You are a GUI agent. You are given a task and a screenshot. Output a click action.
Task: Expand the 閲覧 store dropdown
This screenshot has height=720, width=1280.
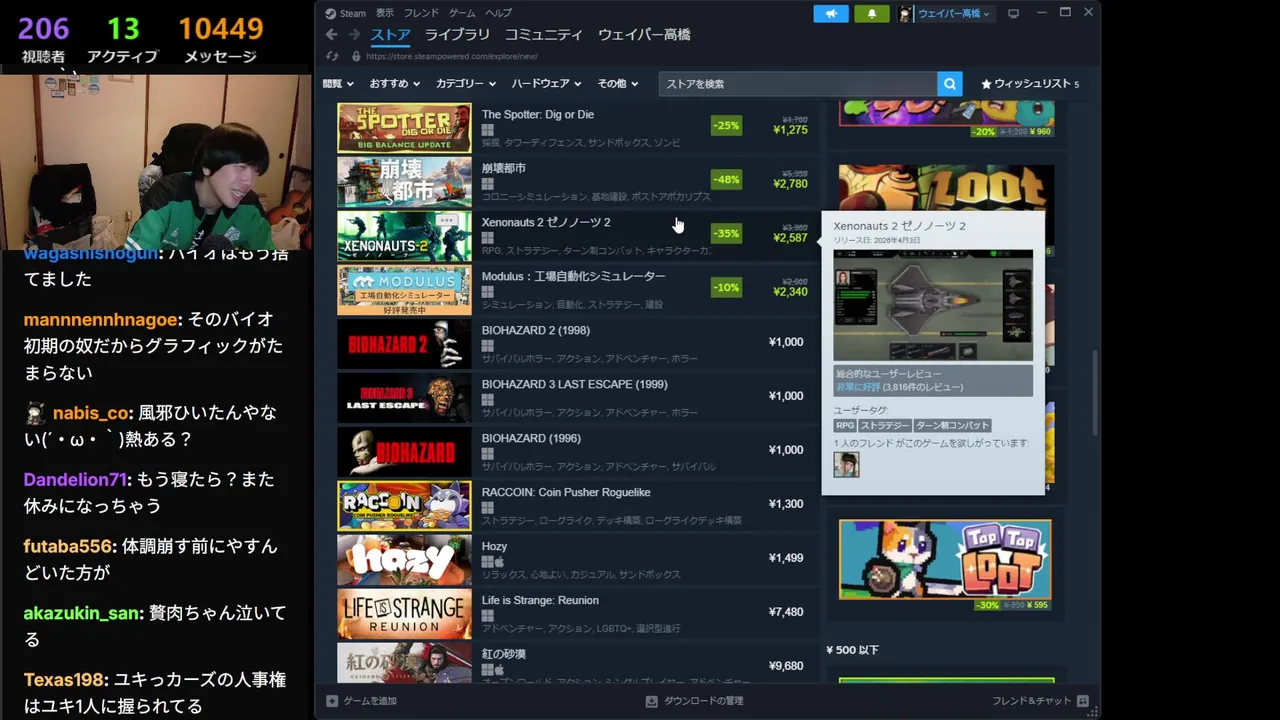[338, 84]
